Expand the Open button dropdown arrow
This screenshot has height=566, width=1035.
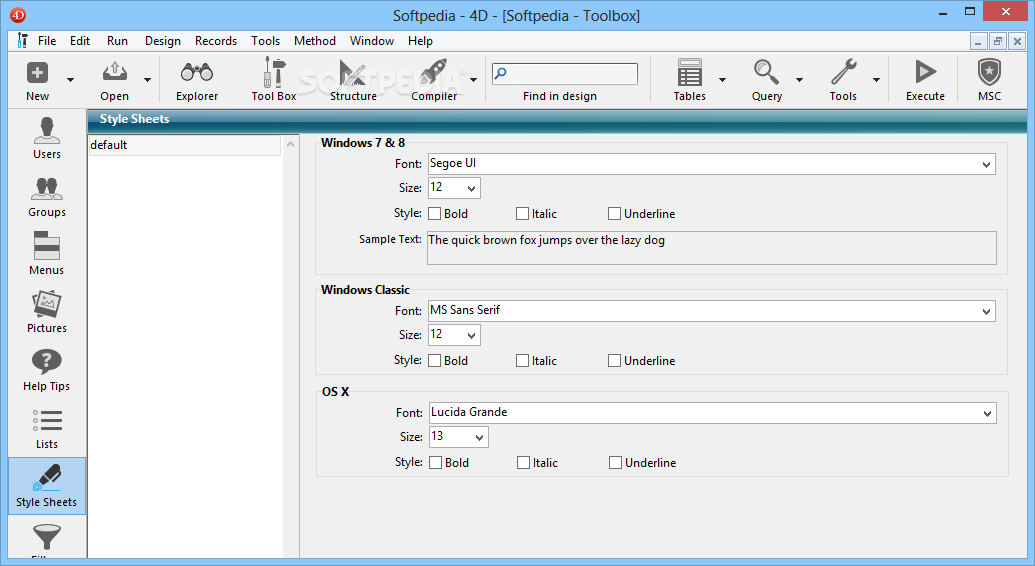tap(147, 80)
